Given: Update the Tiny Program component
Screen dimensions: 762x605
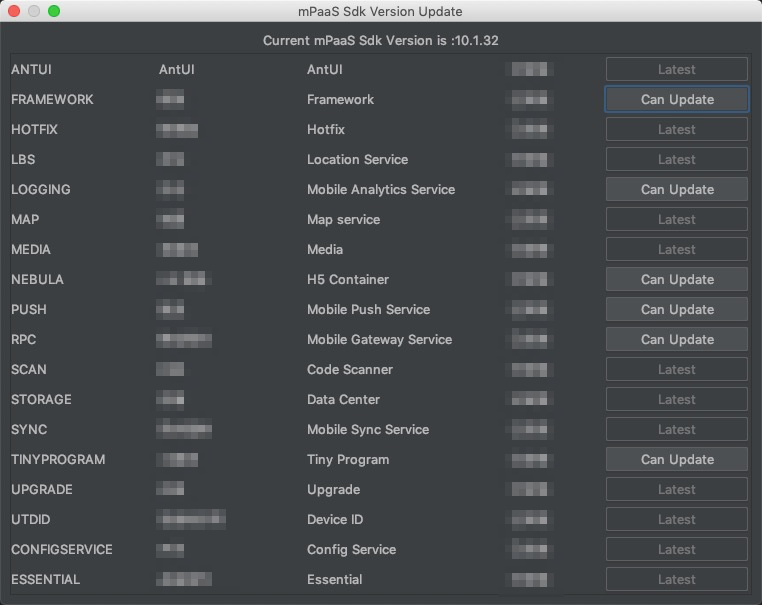Looking at the screenshot, I should [x=676, y=459].
